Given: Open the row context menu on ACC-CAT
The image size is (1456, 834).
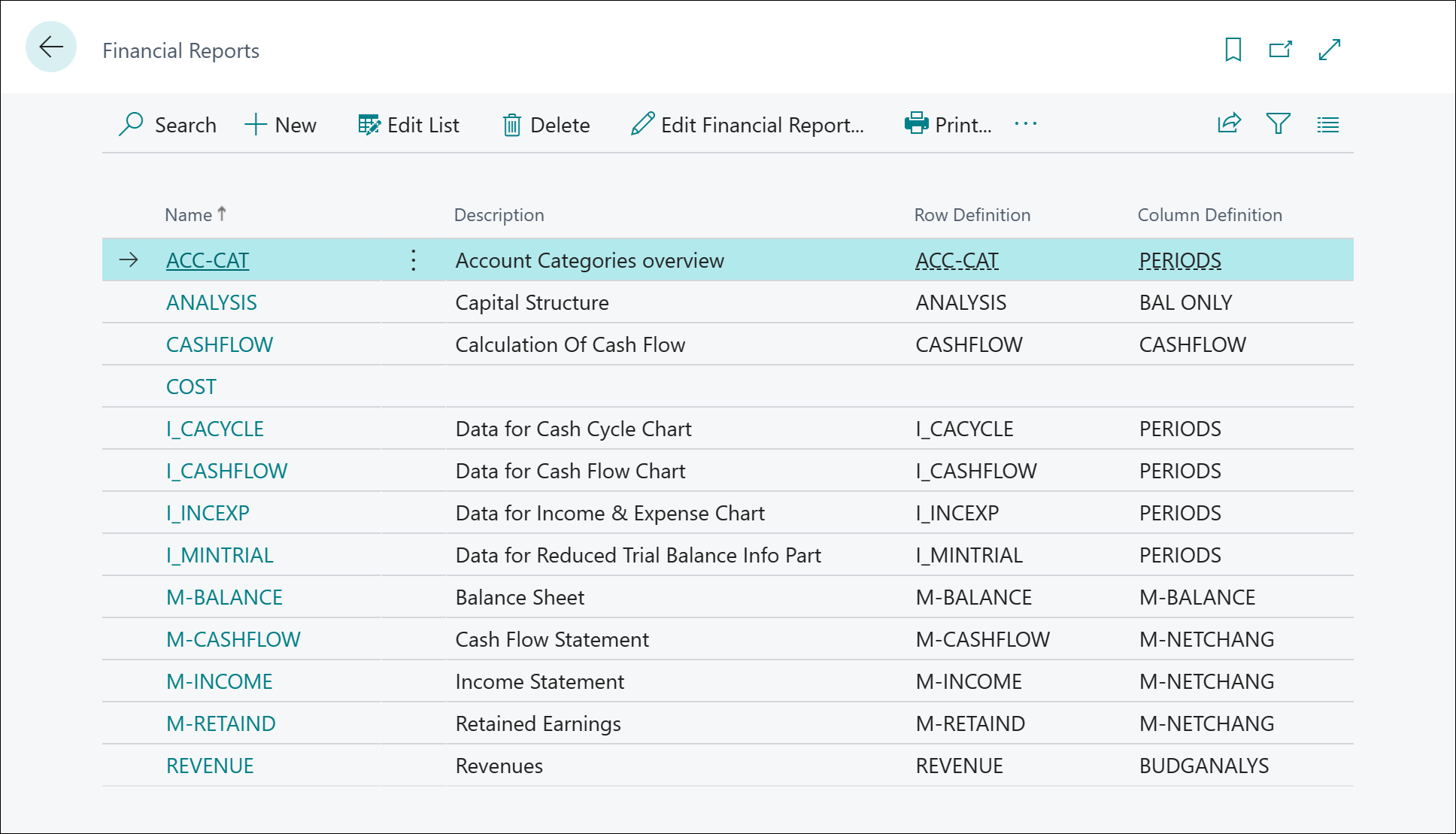Looking at the screenshot, I should click(x=413, y=260).
